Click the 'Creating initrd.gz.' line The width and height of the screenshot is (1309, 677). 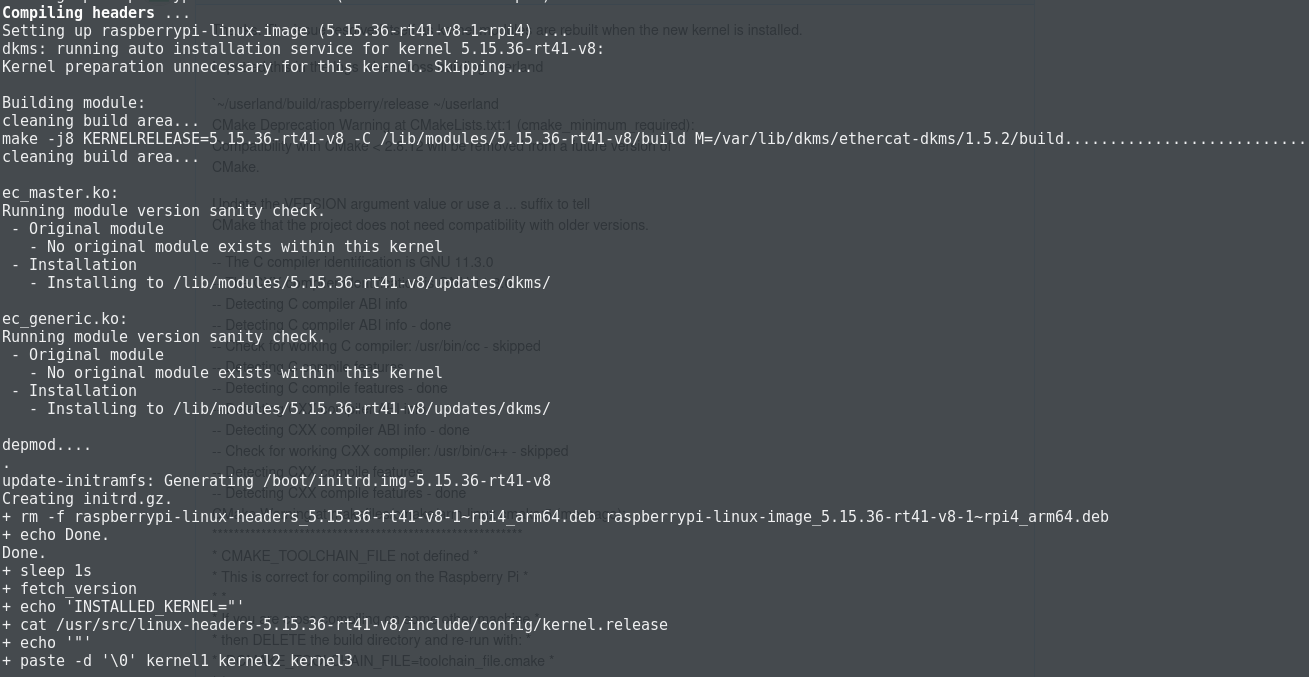click(87, 499)
